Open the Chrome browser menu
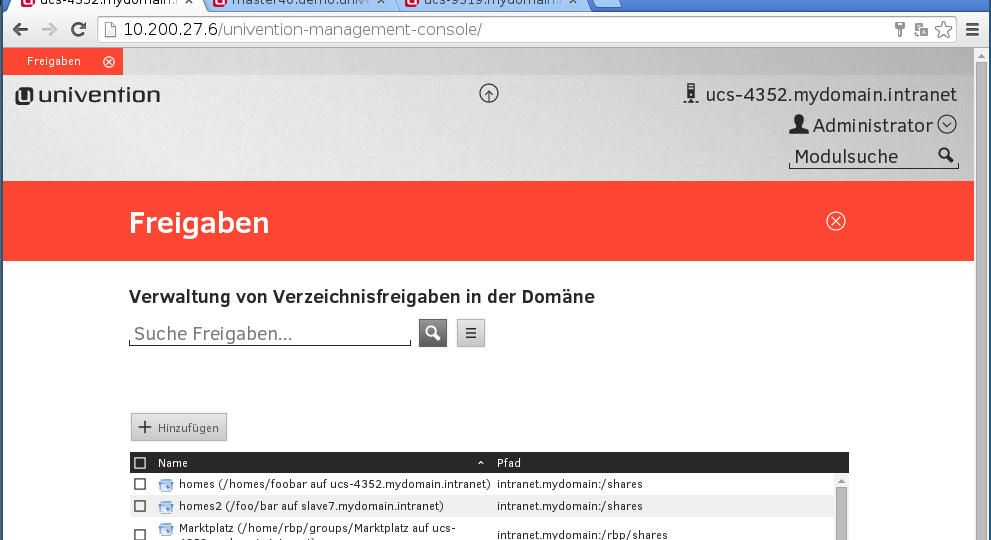 972,29
